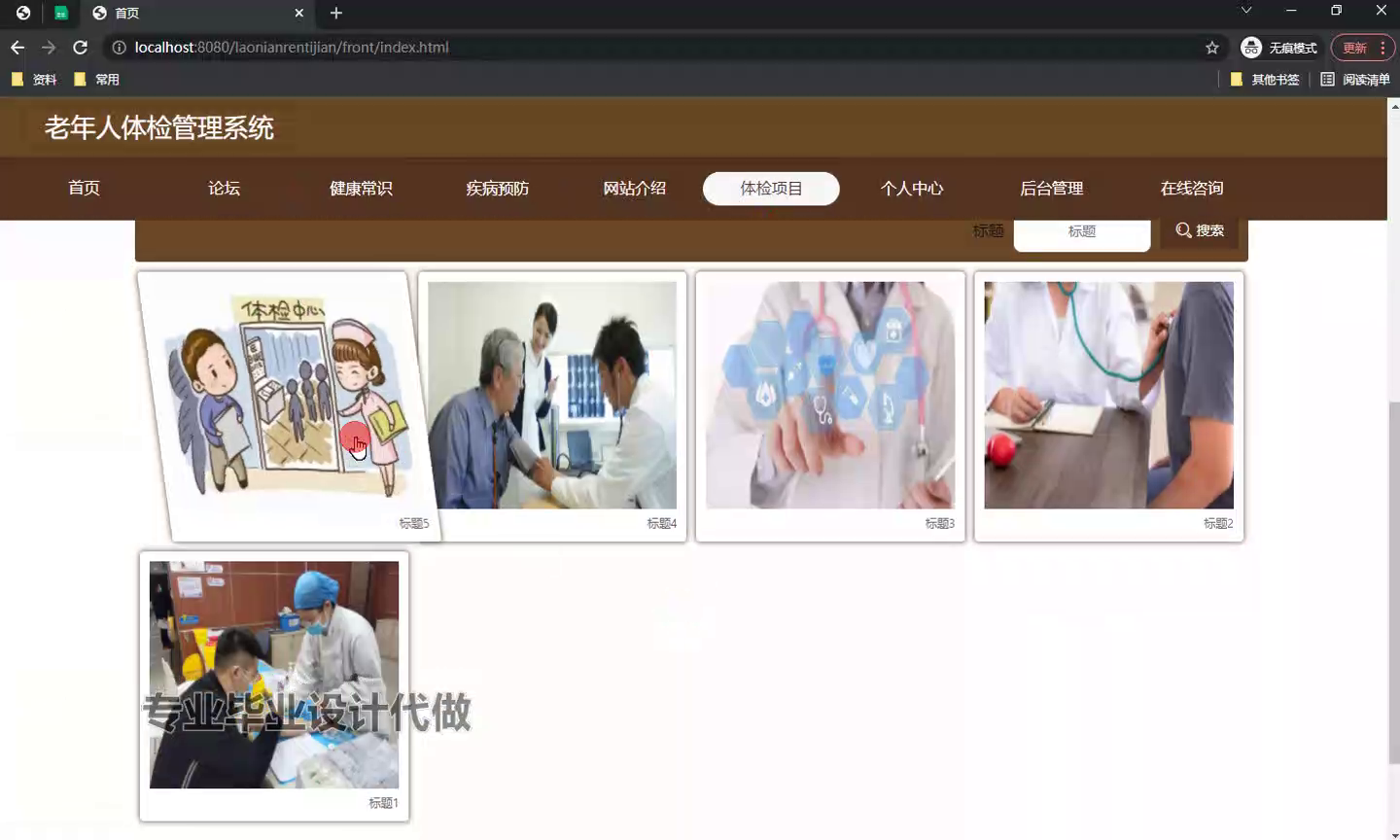Viewport: 1400px width, 840px height.
Task: Click the 标题2 caption text
Action: 1217,524
